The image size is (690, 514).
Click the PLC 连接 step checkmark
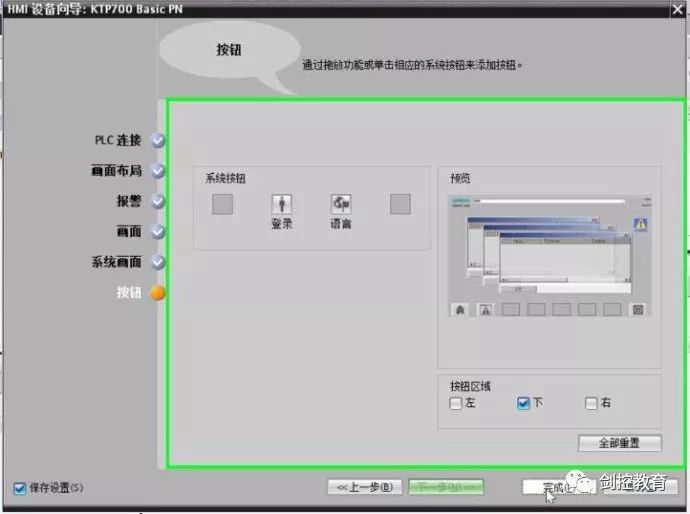point(158,140)
